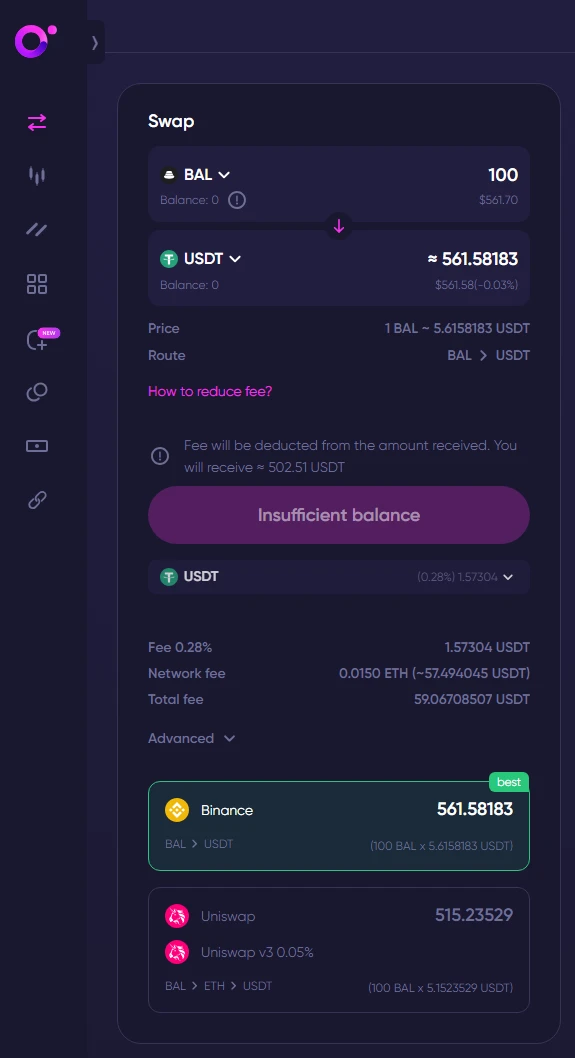Click the Insufficient balance button
Image resolution: width=575 pixels, height=1058 pixels.
pyautogui.click(x=339, y=515)
